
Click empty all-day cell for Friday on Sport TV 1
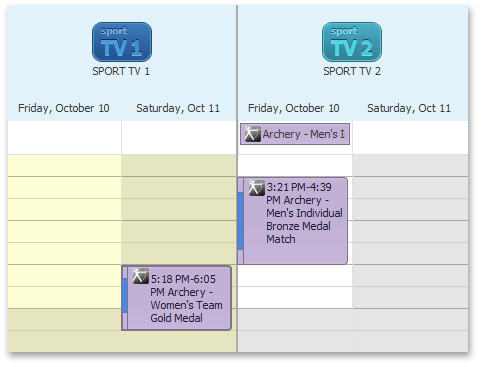(65, 137)
